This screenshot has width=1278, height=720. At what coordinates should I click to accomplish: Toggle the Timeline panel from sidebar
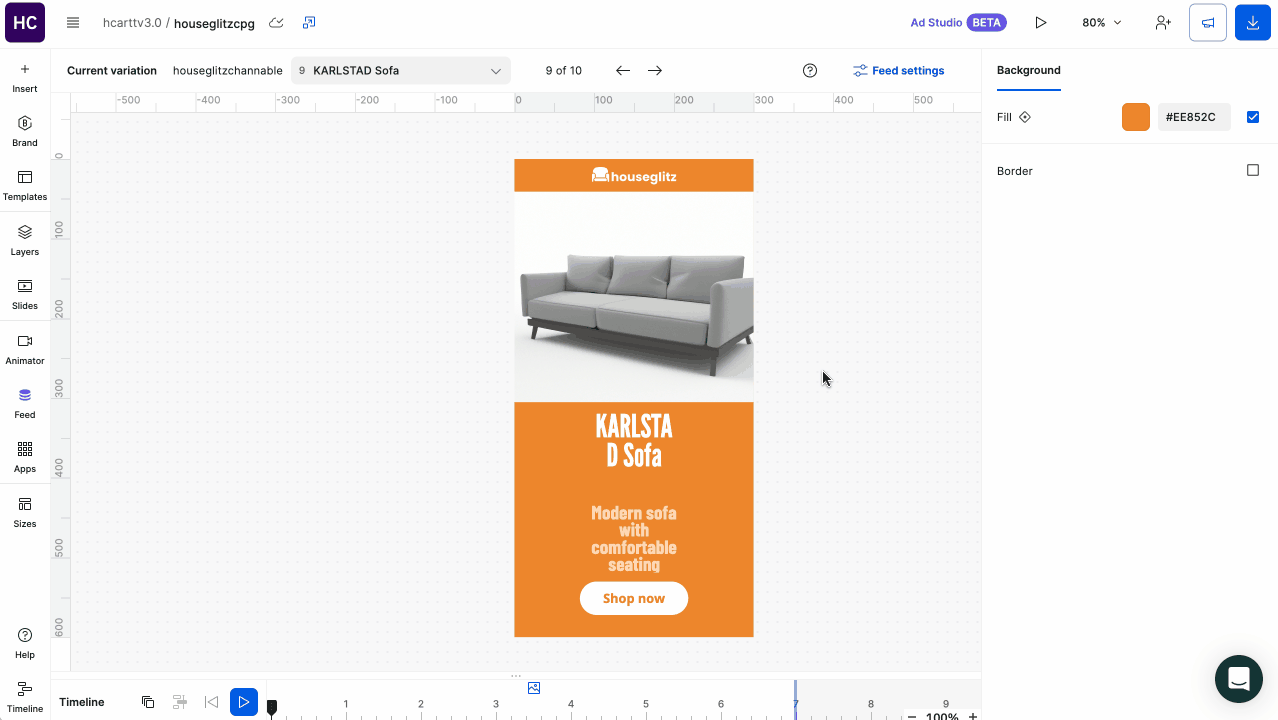pos(25,698)
